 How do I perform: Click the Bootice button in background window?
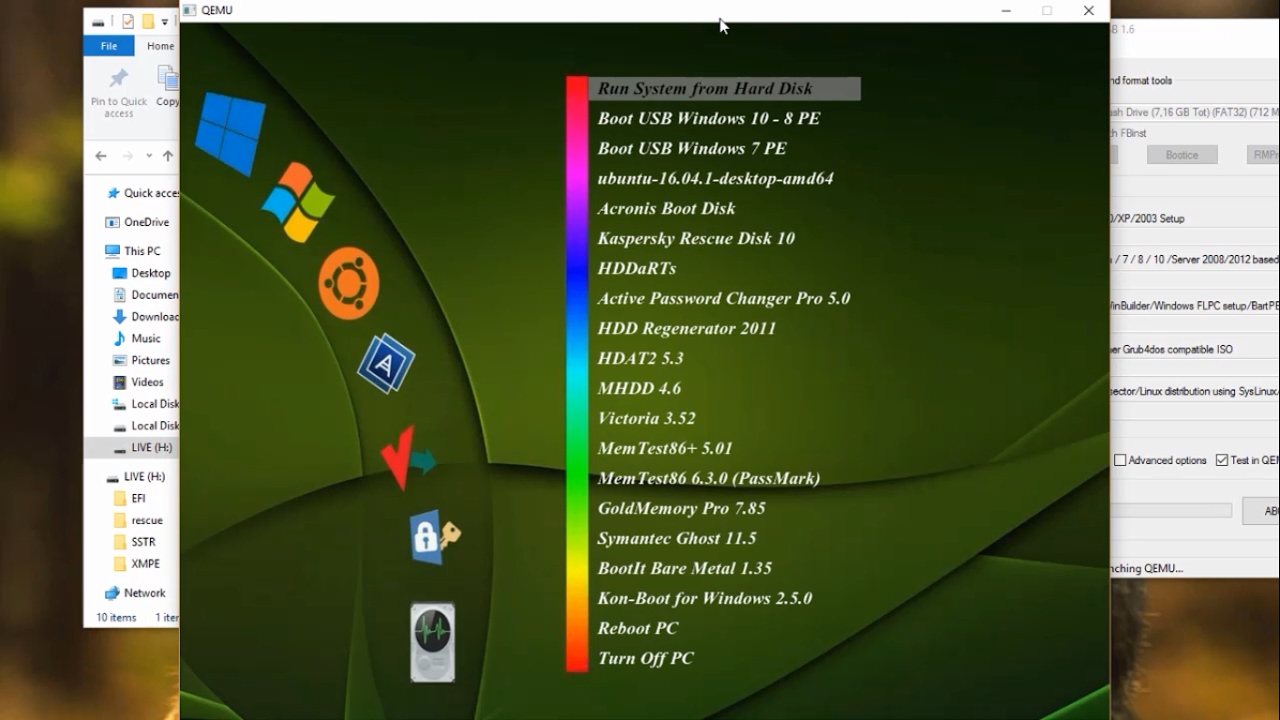(x=1182, y=155)
